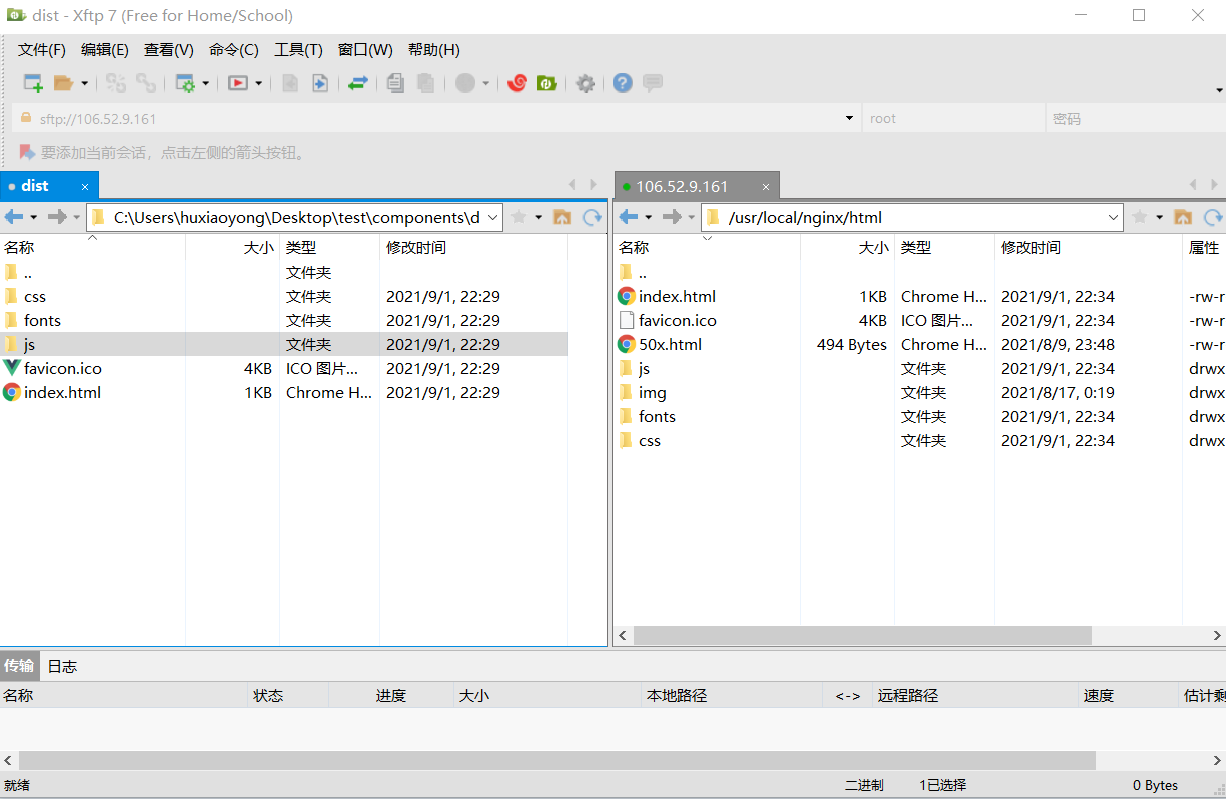
Task: Click the remote pane horizontal scrollbar
Action: (x=862, y=635)
